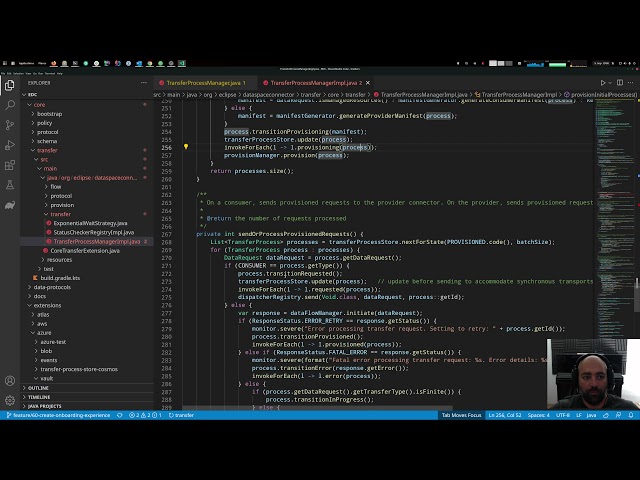Screen dimensions: 640x480
Task: Open the Testing beaker view
Action: (10, 185)
